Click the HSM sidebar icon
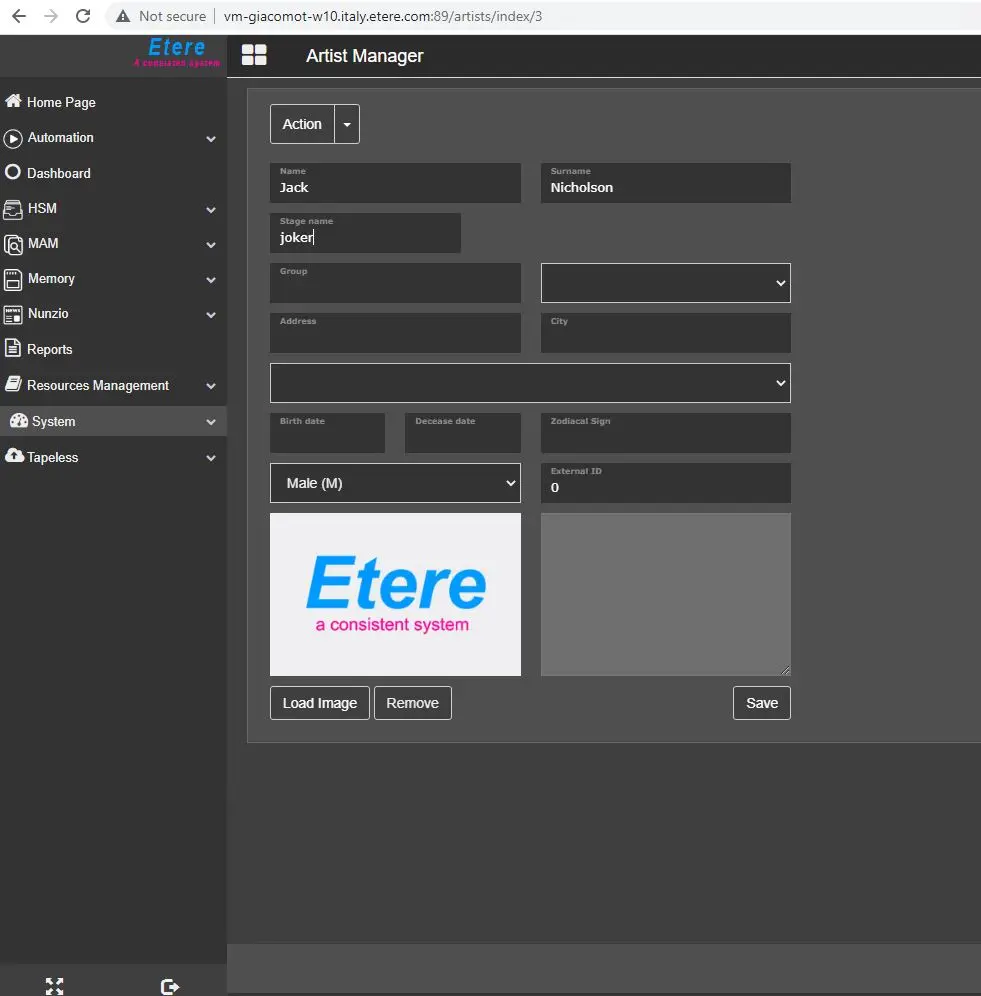 coord(13,209)
